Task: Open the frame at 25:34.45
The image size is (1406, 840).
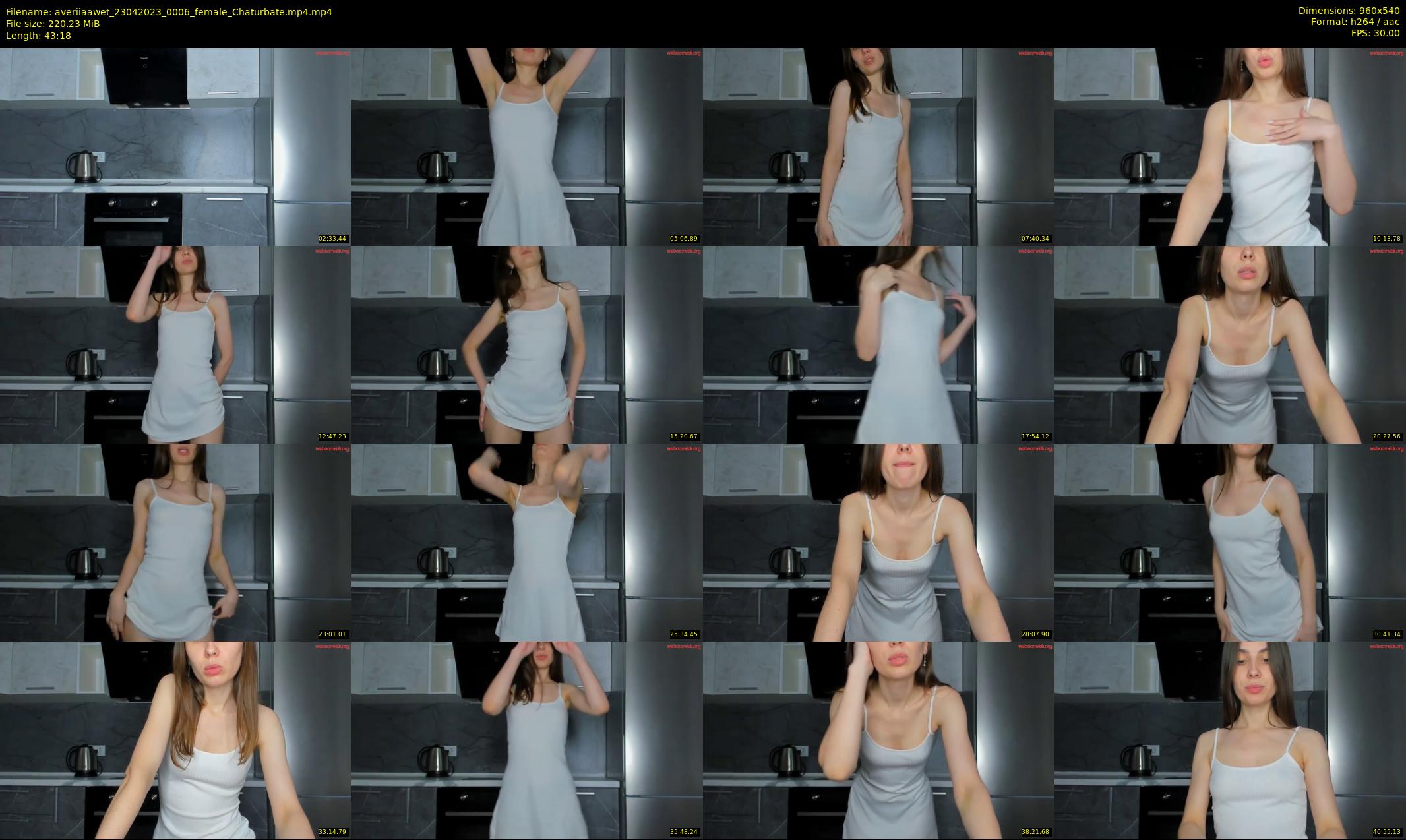Action: (x=526, y=542)
